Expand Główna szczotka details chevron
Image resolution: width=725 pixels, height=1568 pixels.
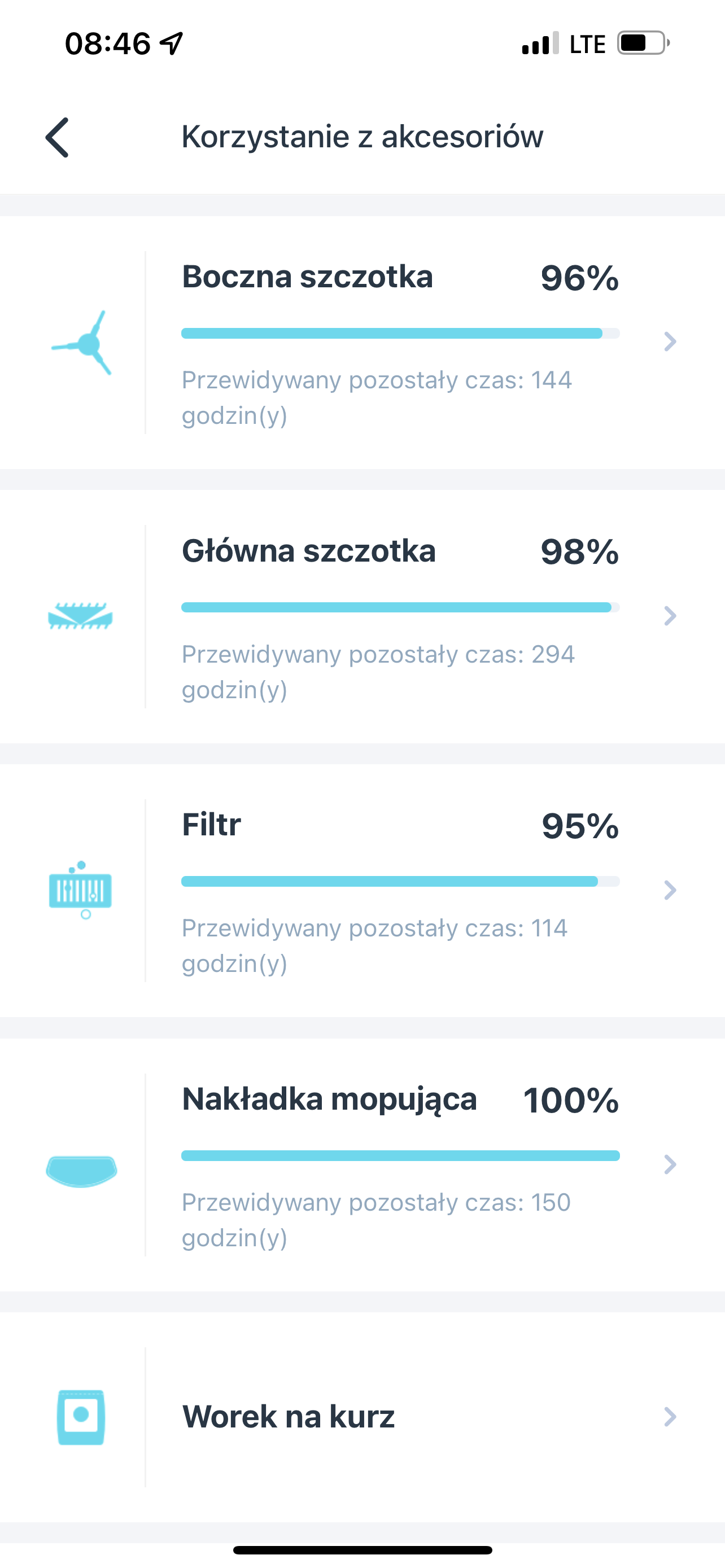pos(670,616)
